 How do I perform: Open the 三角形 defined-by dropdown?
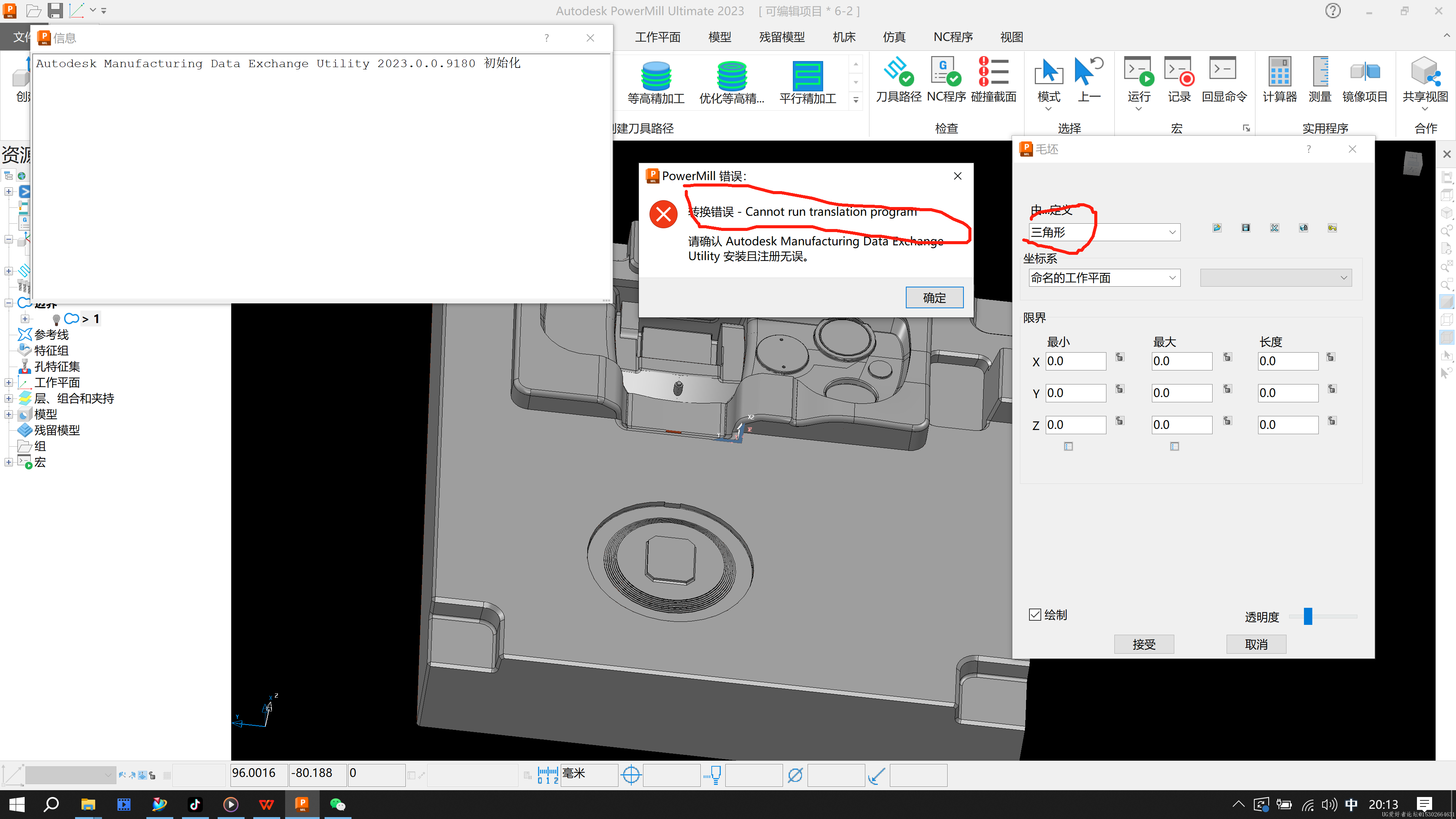pos(1104,232)
